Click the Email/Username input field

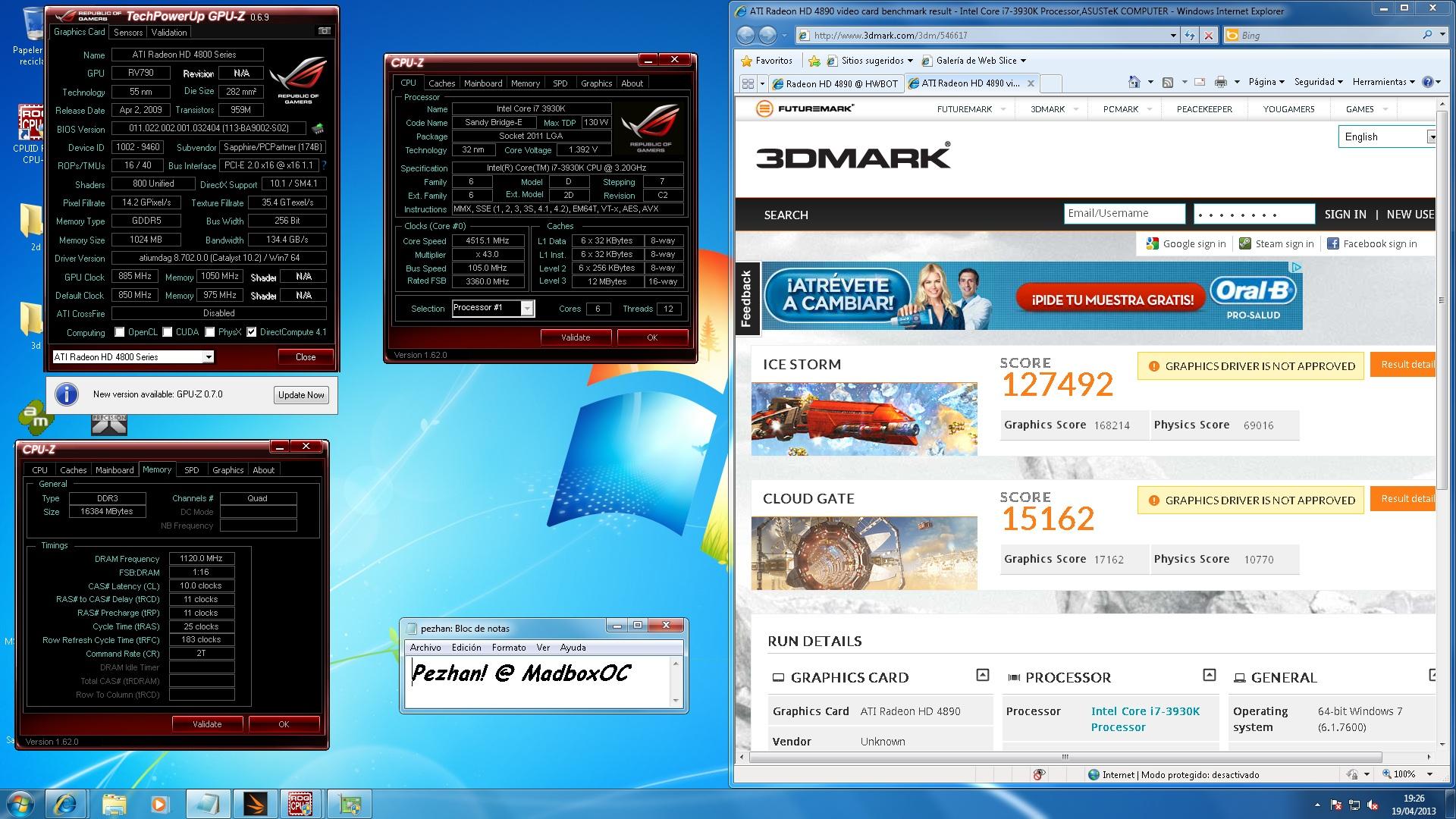pyautogui.click(x=1124, y=214)
